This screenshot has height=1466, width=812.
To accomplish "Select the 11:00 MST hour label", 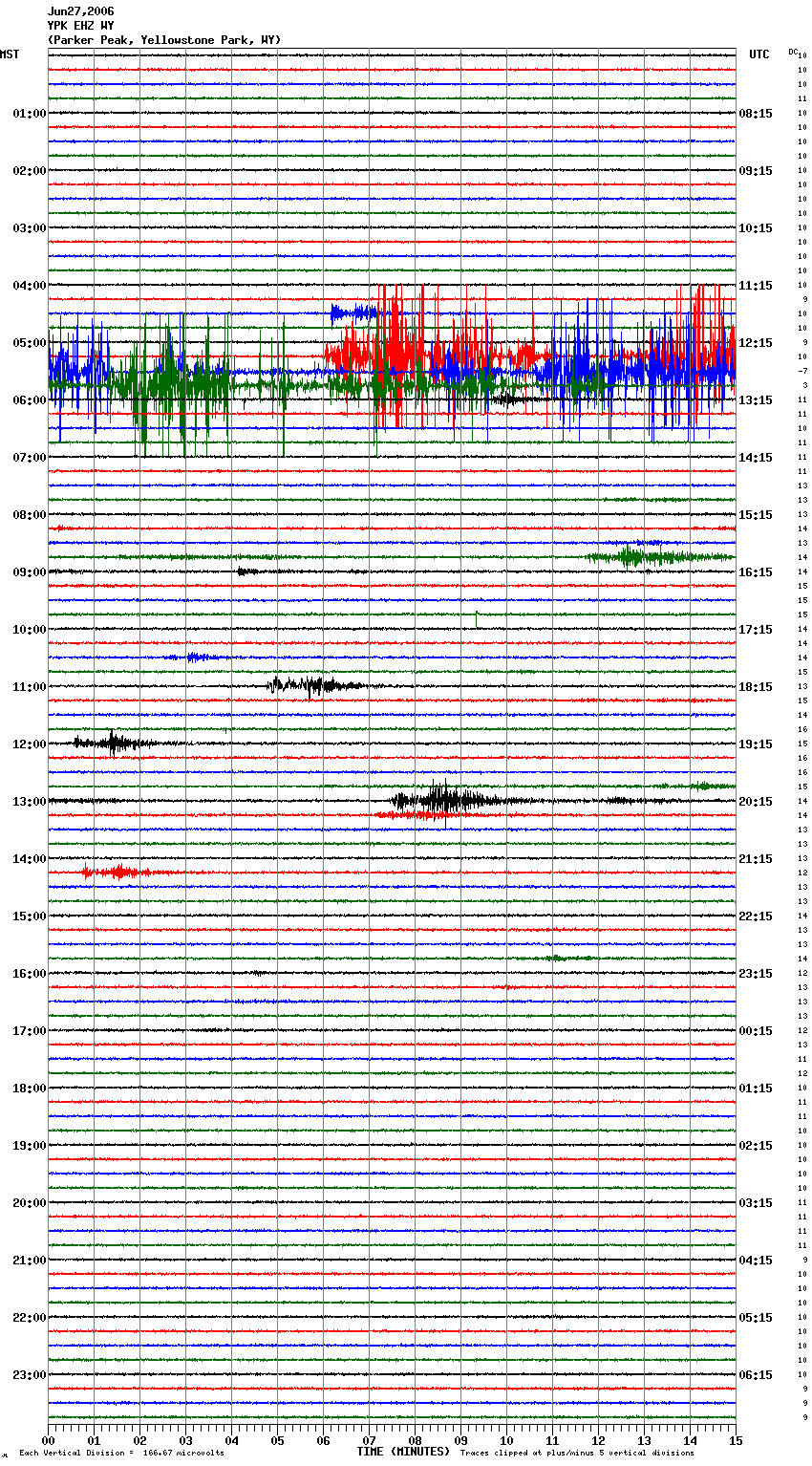I will pos(30,687).
